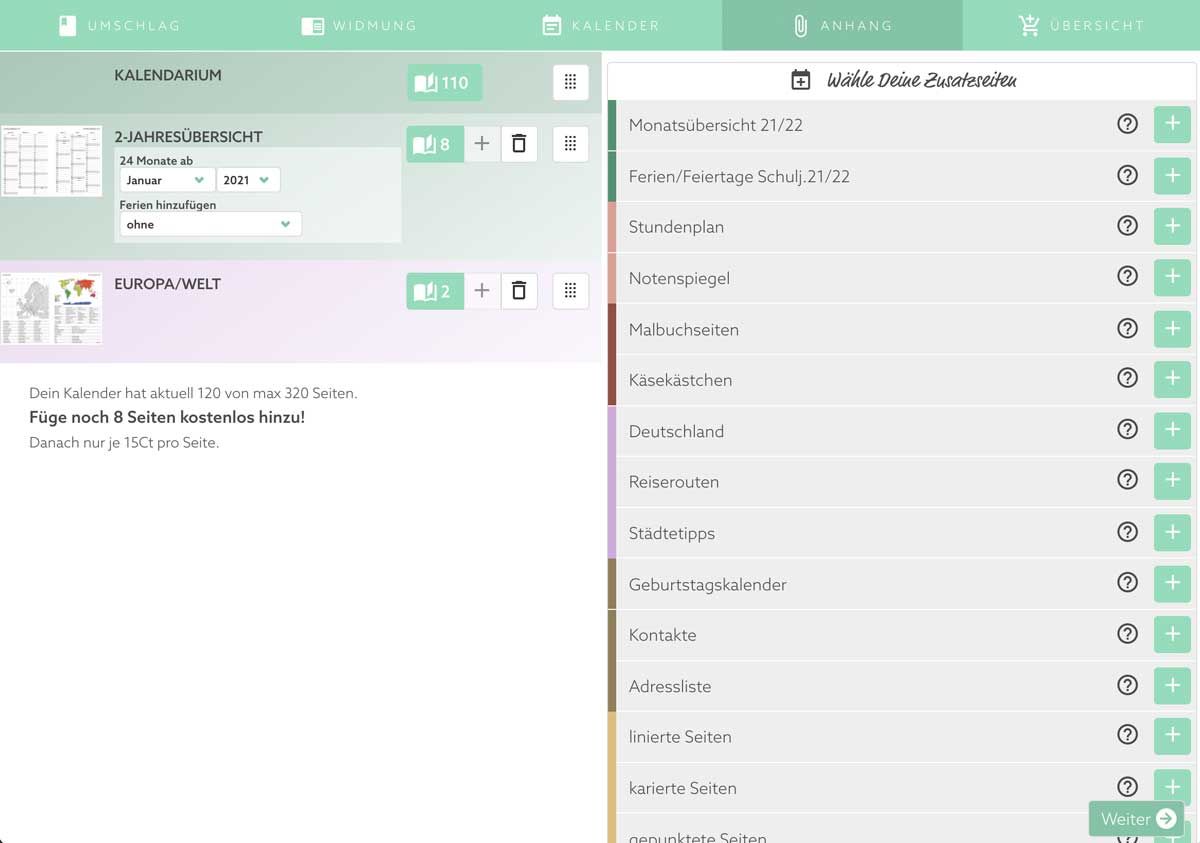Viewport: 1200px width, 843px height.
Task: Switch to the Umschlag tab
Action: point(120,26)
